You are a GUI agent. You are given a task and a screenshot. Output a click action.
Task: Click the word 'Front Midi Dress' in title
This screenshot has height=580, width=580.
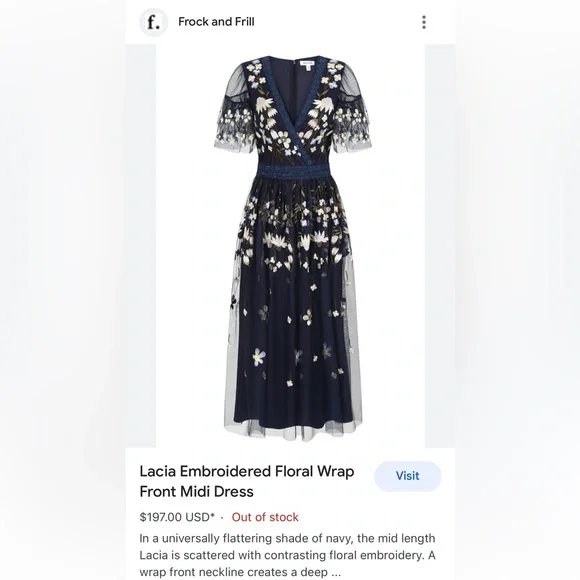(196, 492)
